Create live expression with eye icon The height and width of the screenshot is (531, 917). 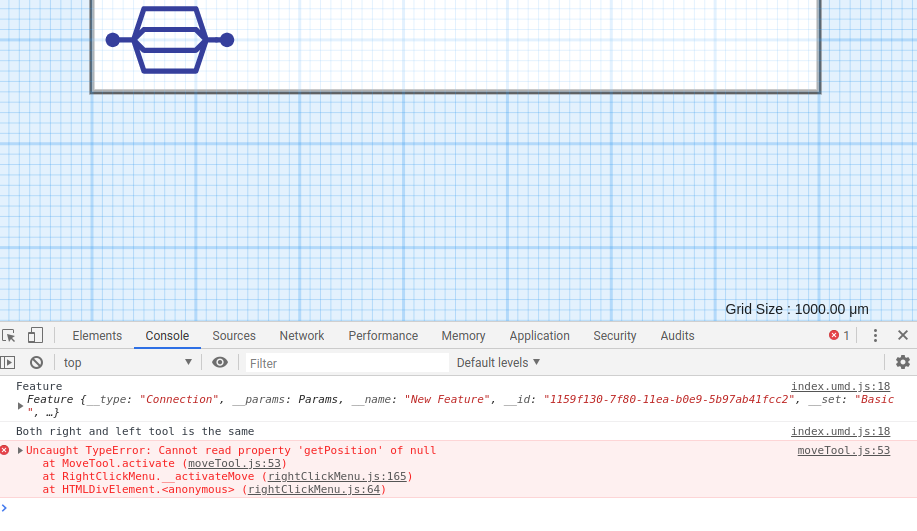[x=220, y=363]
